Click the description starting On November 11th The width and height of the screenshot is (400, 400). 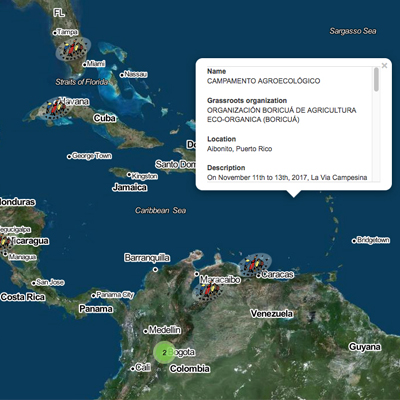[x=287, y=178]
